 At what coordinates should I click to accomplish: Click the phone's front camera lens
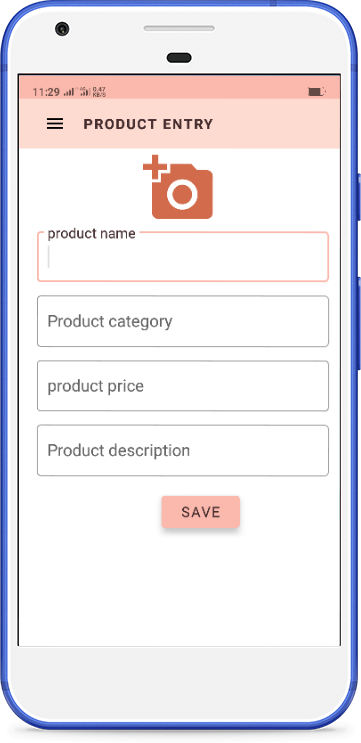[x=62, y=29]
